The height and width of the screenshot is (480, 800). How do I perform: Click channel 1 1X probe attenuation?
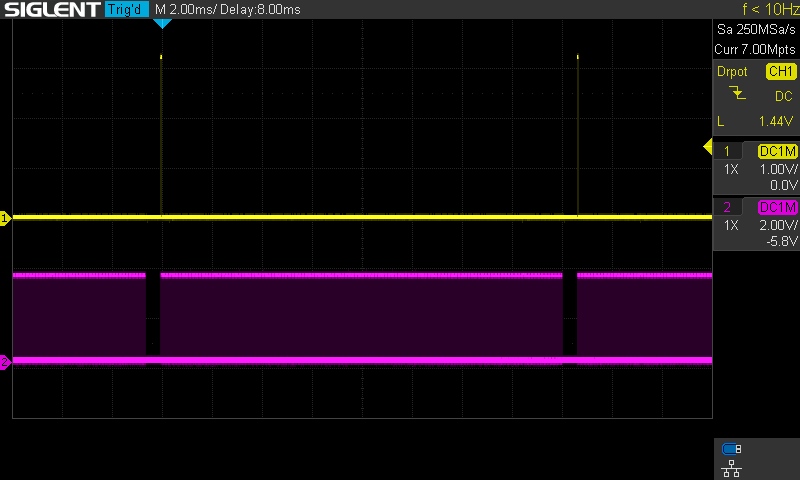click(731, 169)
